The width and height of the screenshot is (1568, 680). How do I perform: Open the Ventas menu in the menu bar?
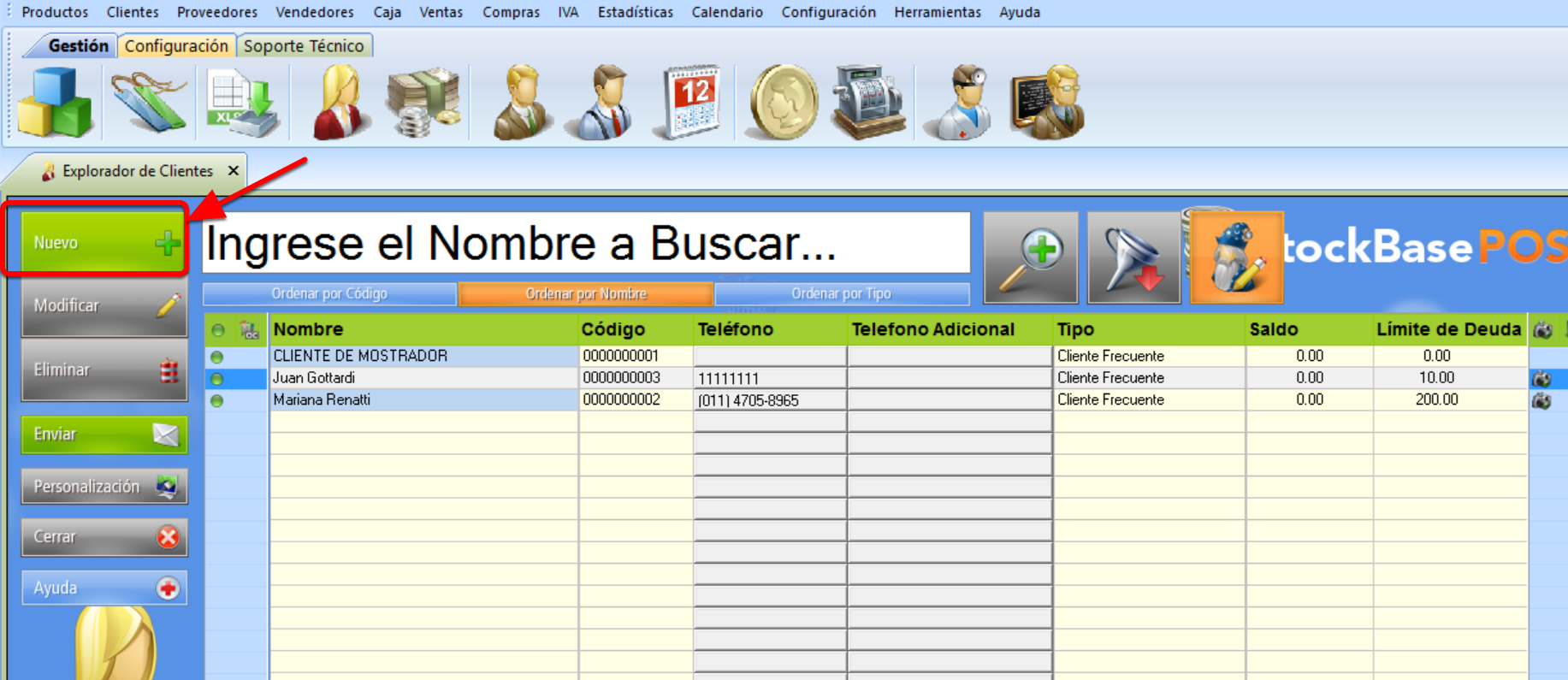point(441,12)
